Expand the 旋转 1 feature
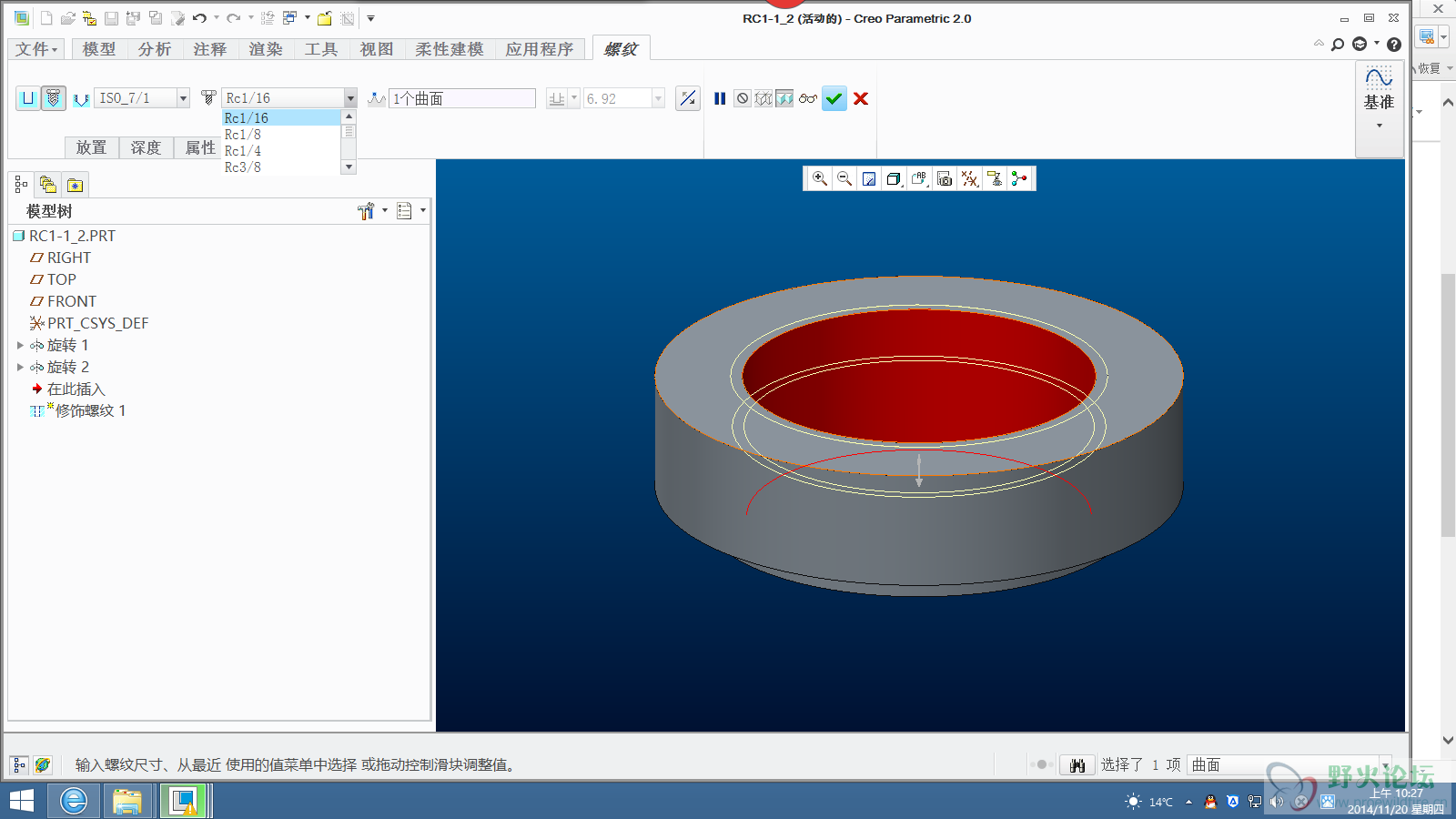The image size is (1456, 819). (x=20, y=345)
